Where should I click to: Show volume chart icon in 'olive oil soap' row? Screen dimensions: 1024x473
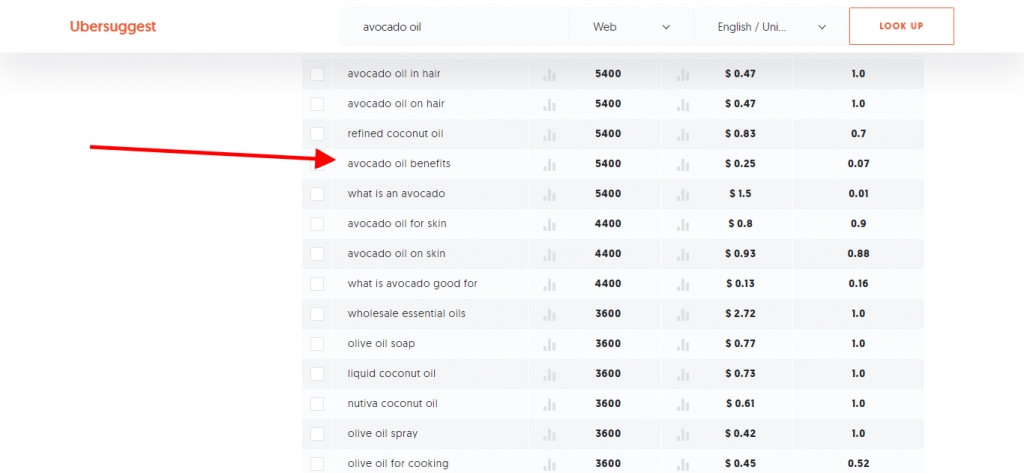(x=549, y=344)
